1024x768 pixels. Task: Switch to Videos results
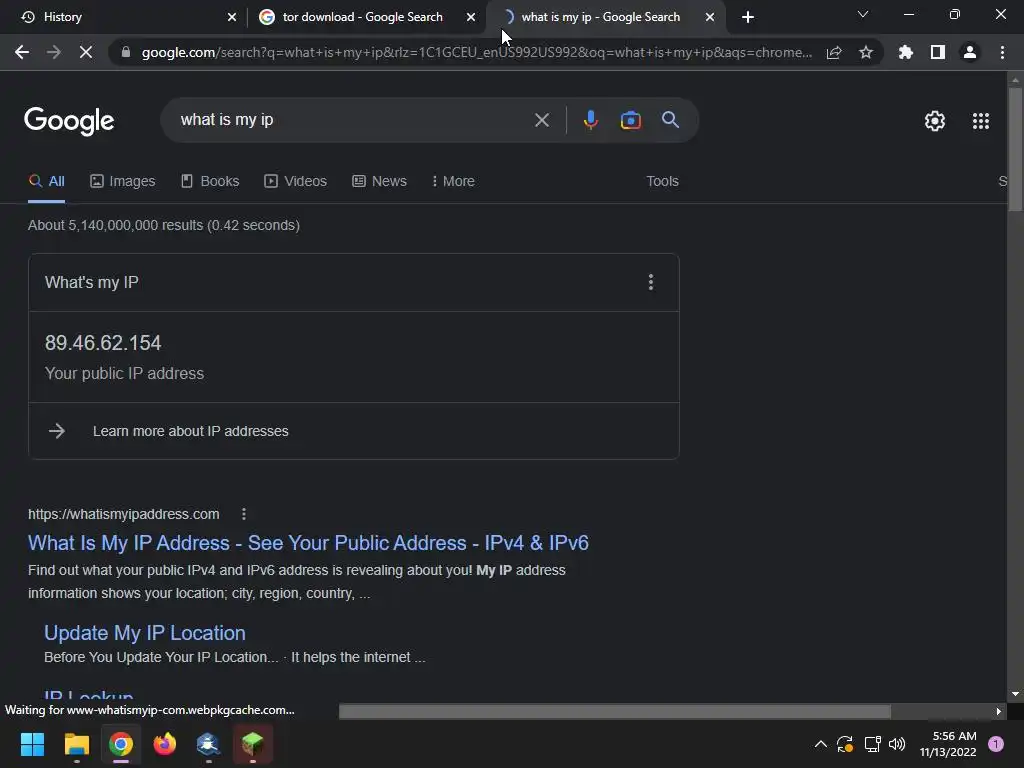pos(296,181)
